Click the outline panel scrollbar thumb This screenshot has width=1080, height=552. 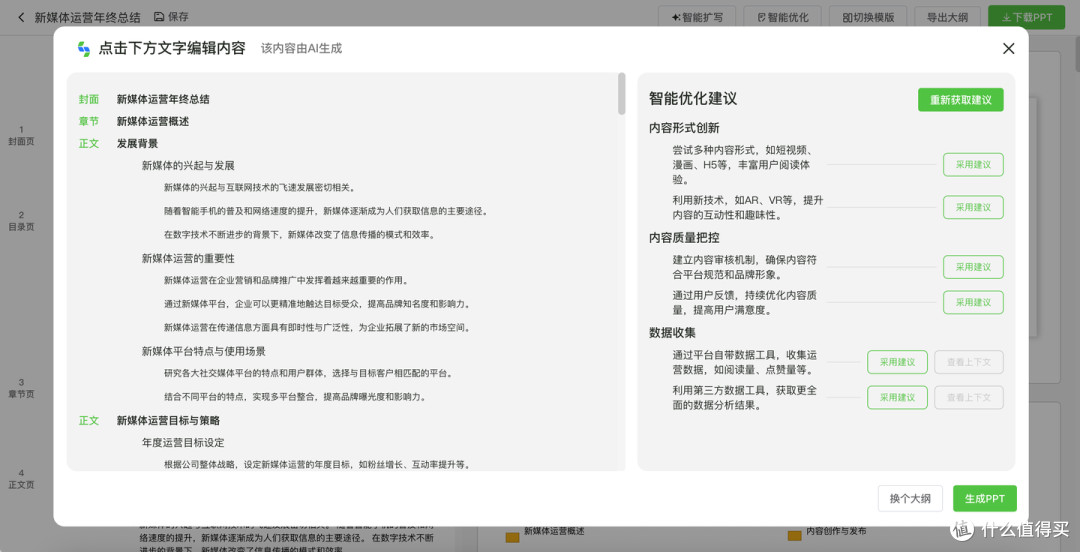(x=621, y=93)
